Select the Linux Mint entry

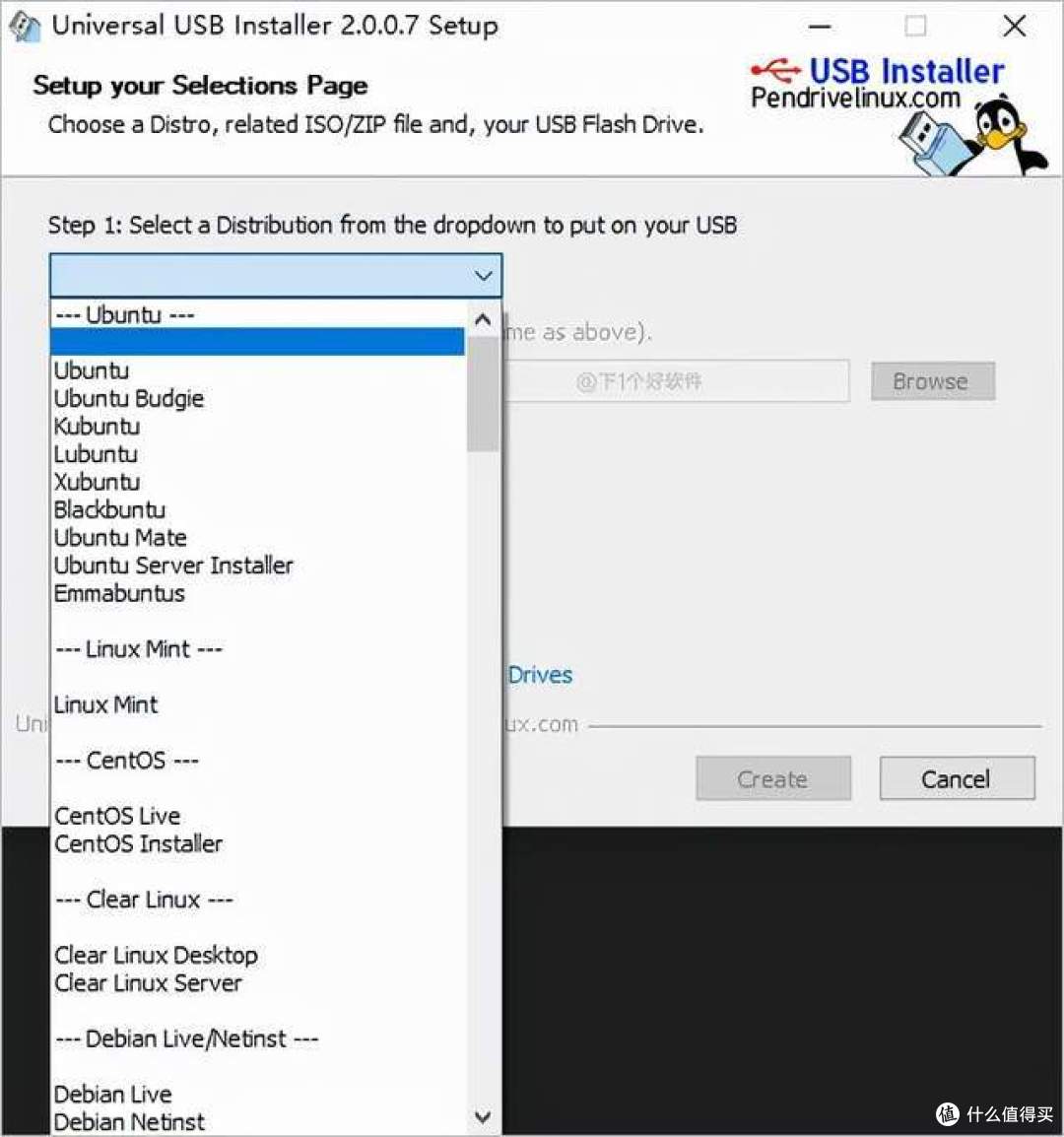[257, 704]
